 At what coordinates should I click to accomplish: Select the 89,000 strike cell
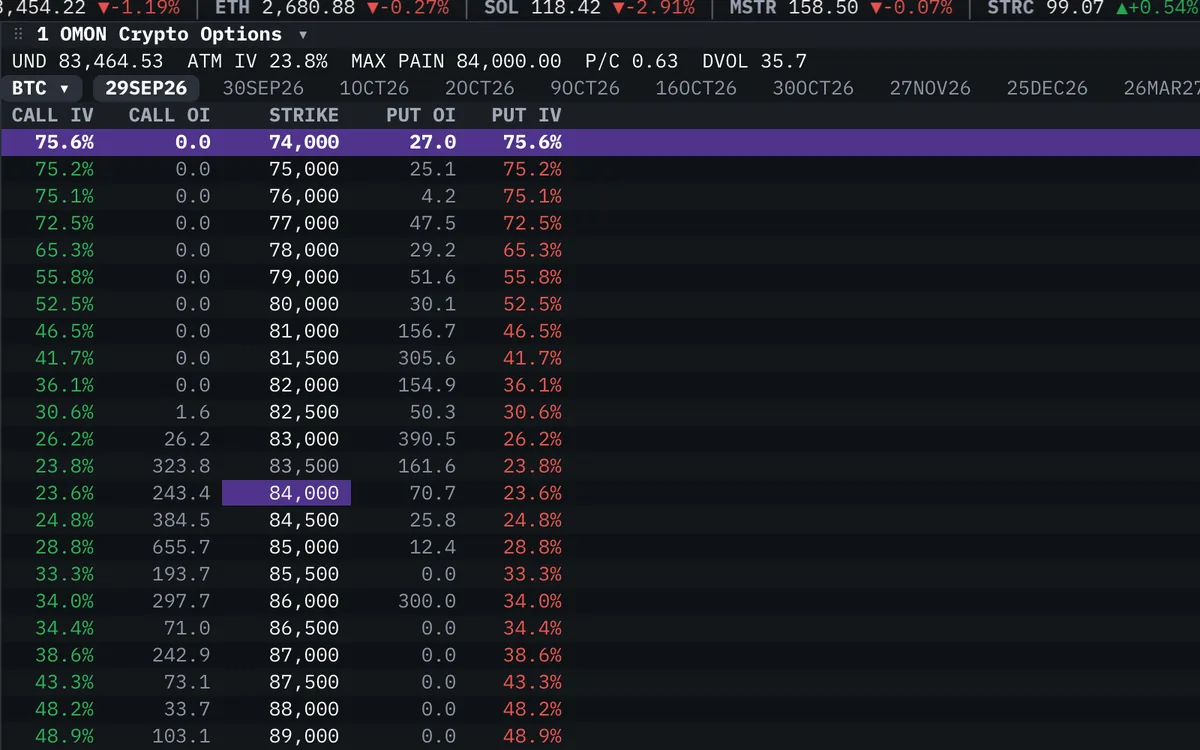[304, 736]
